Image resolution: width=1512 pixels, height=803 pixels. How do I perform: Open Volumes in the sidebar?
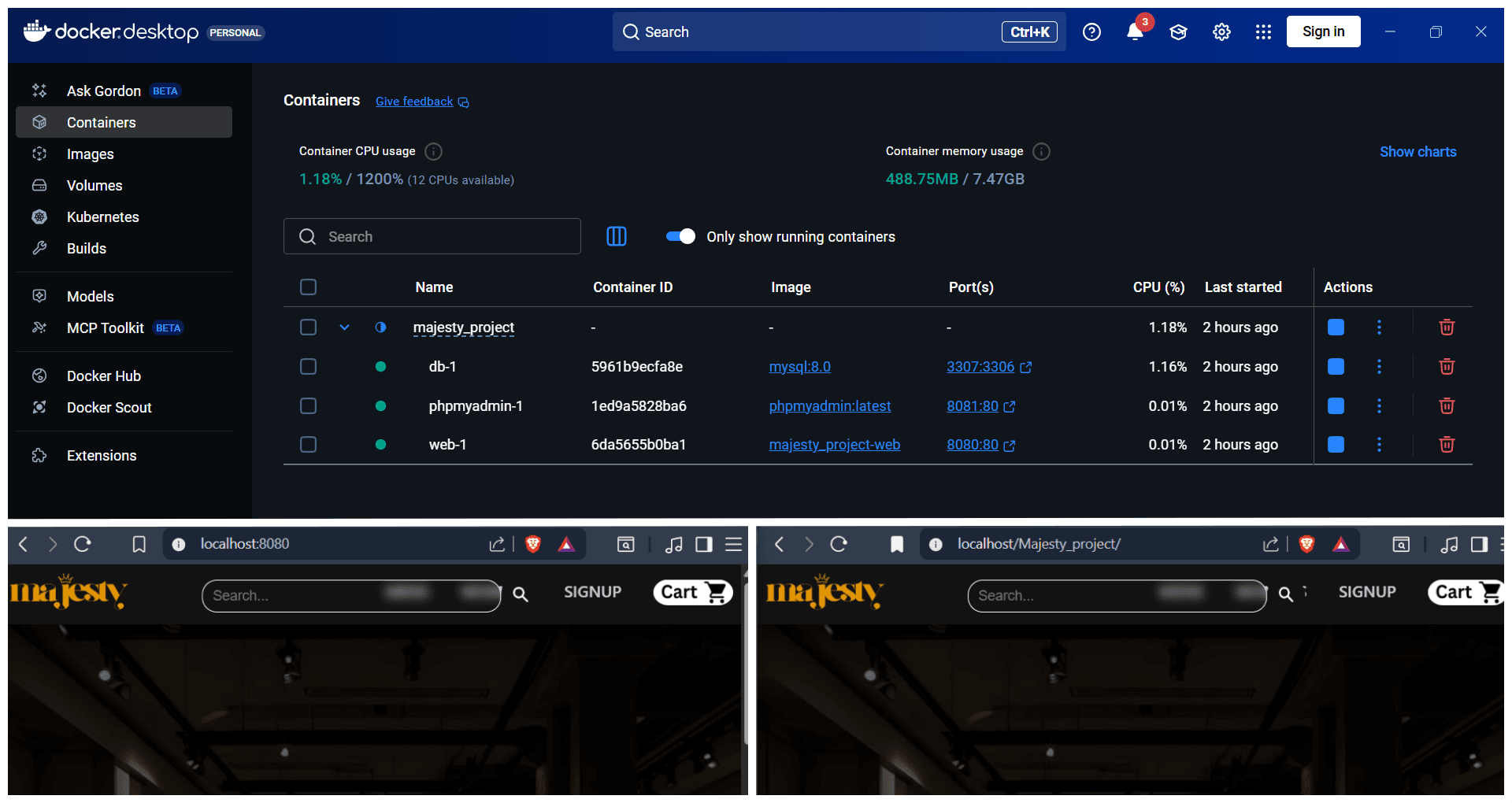coord(124,186)
